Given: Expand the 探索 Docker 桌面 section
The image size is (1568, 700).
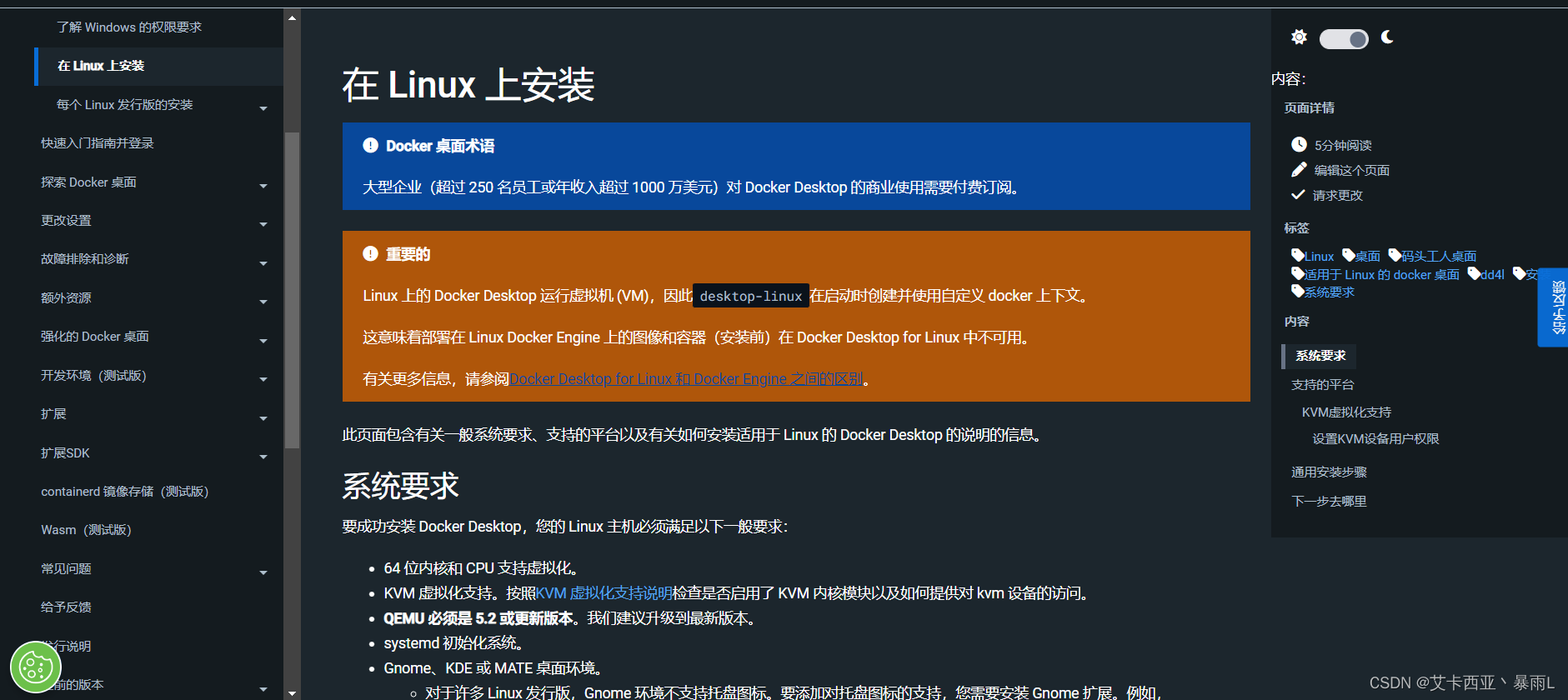Looking at the screenshot, I should [x=263, y=186].
